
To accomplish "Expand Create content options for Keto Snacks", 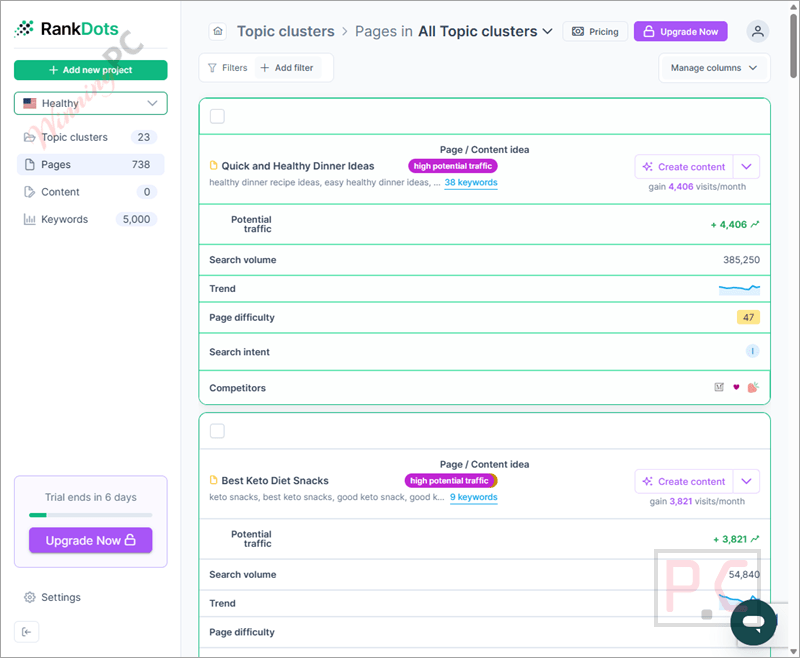I will coord(746,482).
